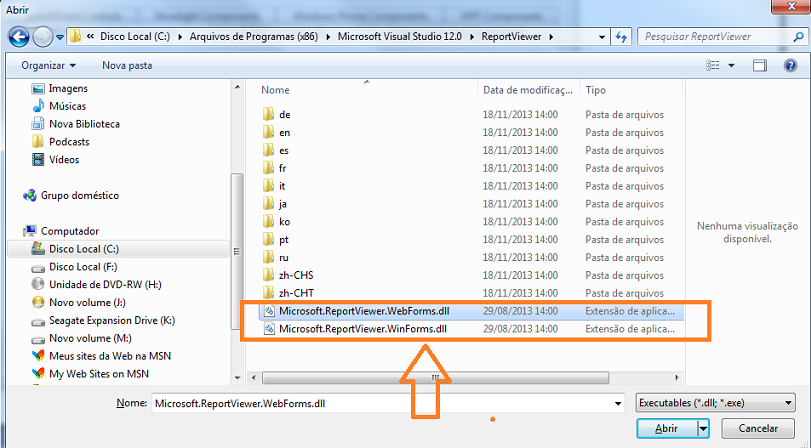Click the refresh button beside the address bar

click(x=621, y=37)
